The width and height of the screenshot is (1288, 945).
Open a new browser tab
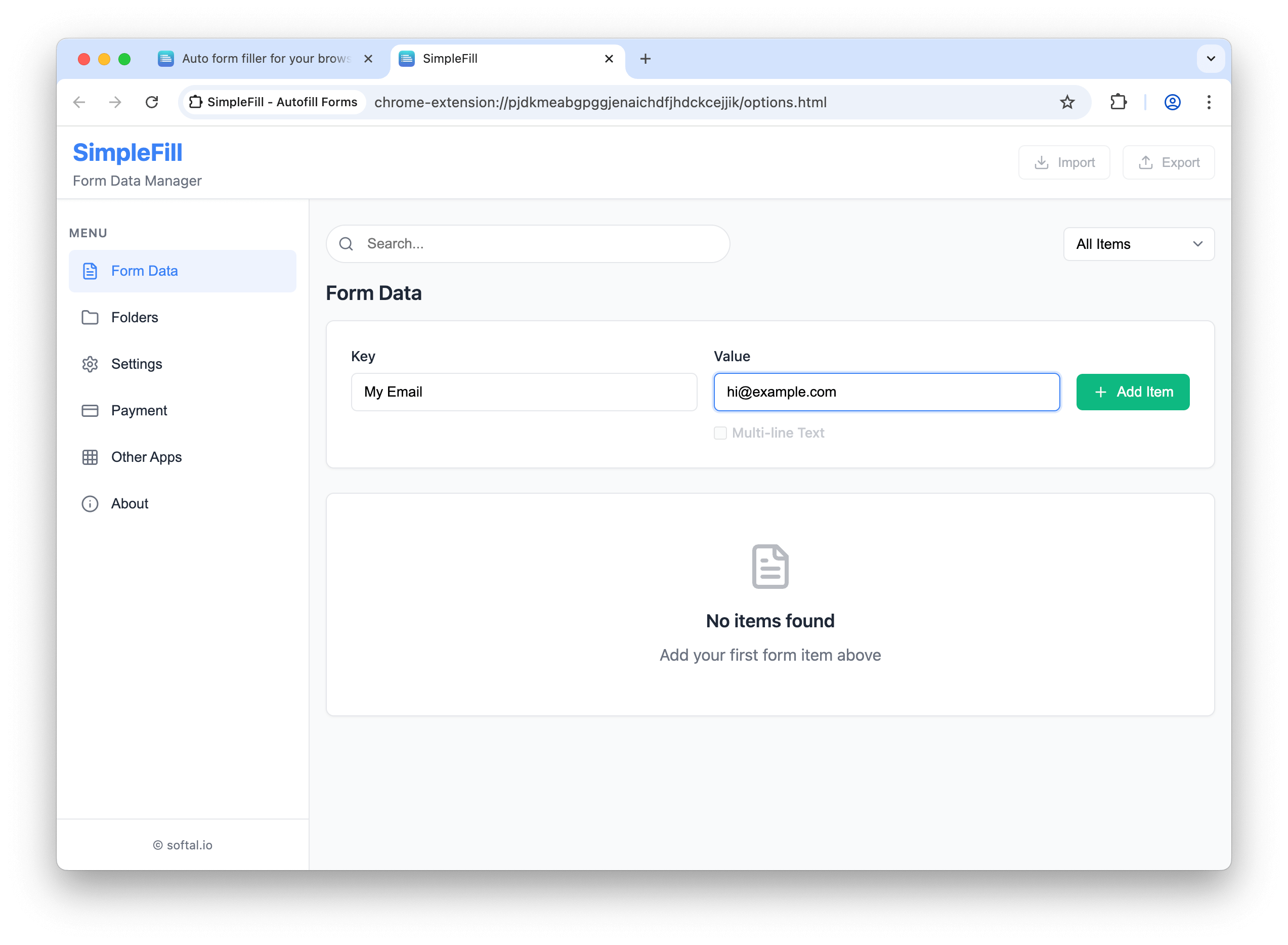tap(645, 58)
